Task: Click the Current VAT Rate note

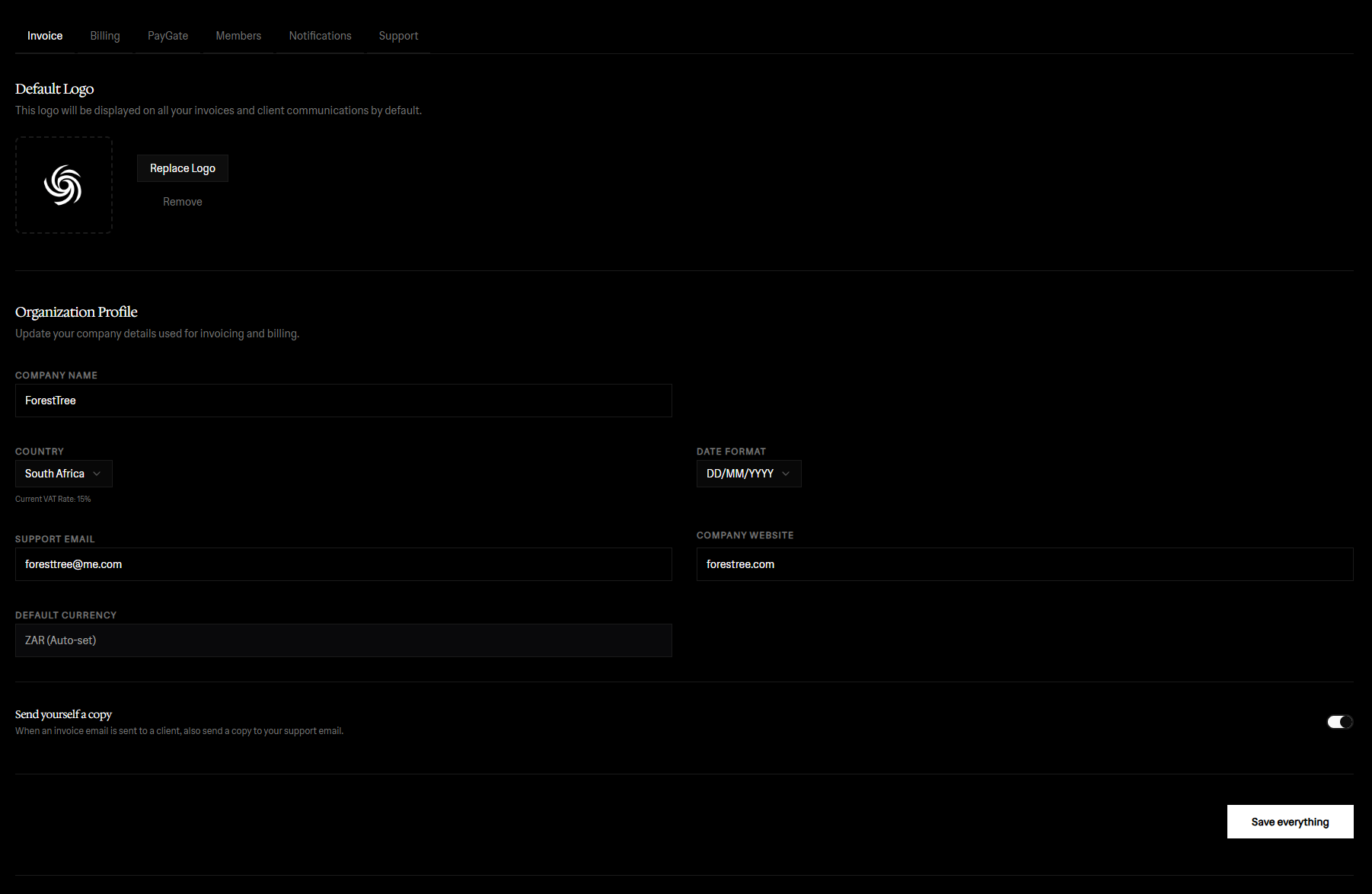Action: point(53,500)
